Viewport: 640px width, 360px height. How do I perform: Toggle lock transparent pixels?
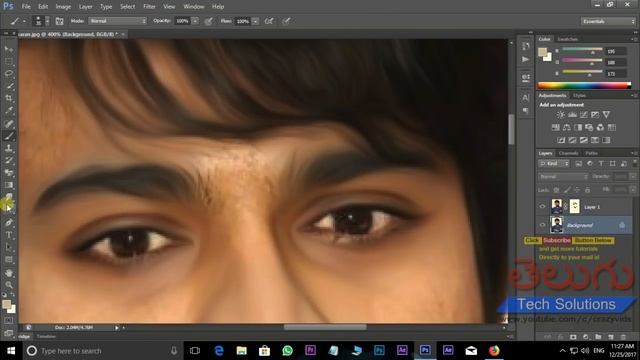pos(556,190)
